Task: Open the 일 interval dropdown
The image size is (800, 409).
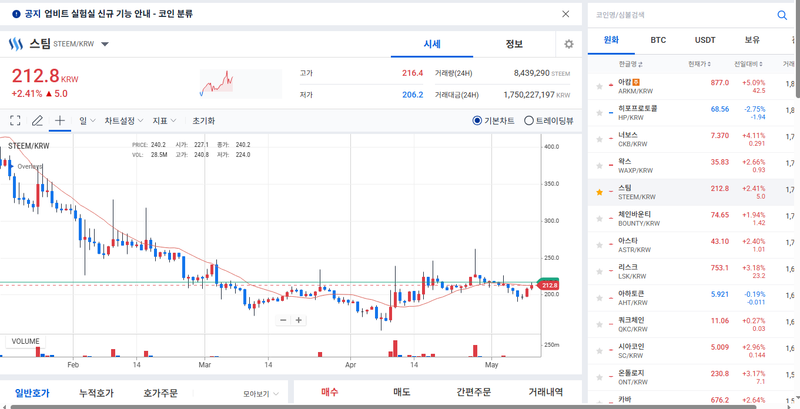Action: click(87, 121)
